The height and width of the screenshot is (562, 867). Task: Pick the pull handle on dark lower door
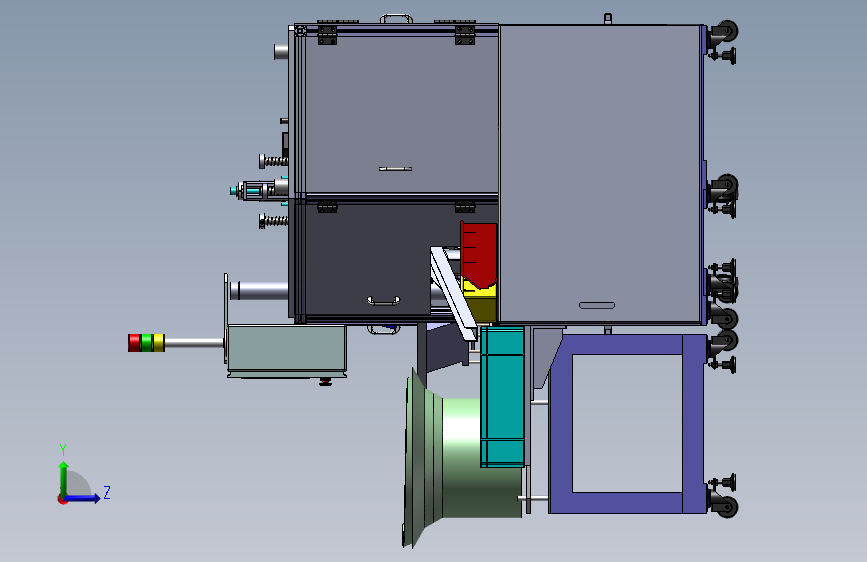tap(384, 301)
